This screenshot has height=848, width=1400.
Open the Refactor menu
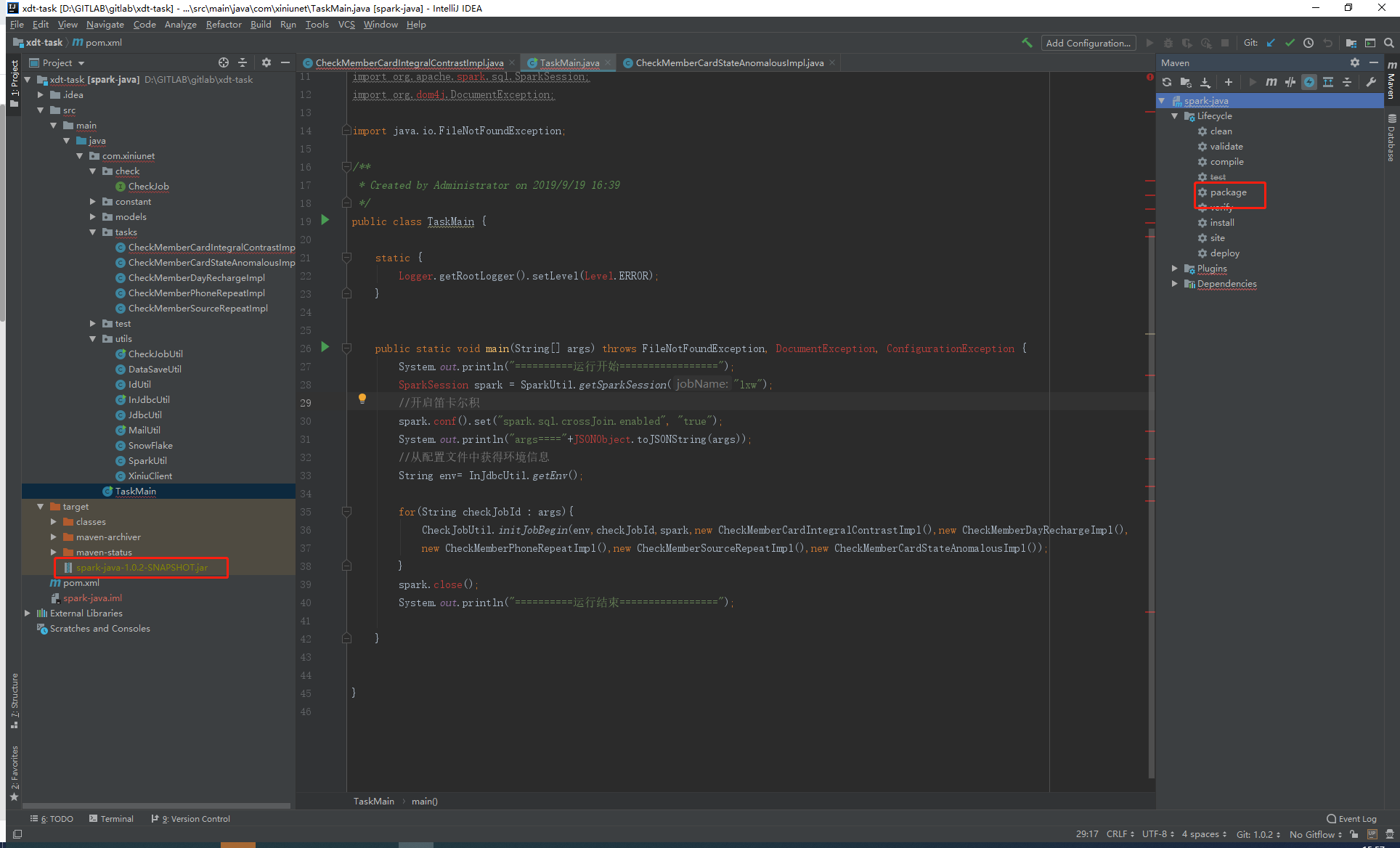coord(224,25)
